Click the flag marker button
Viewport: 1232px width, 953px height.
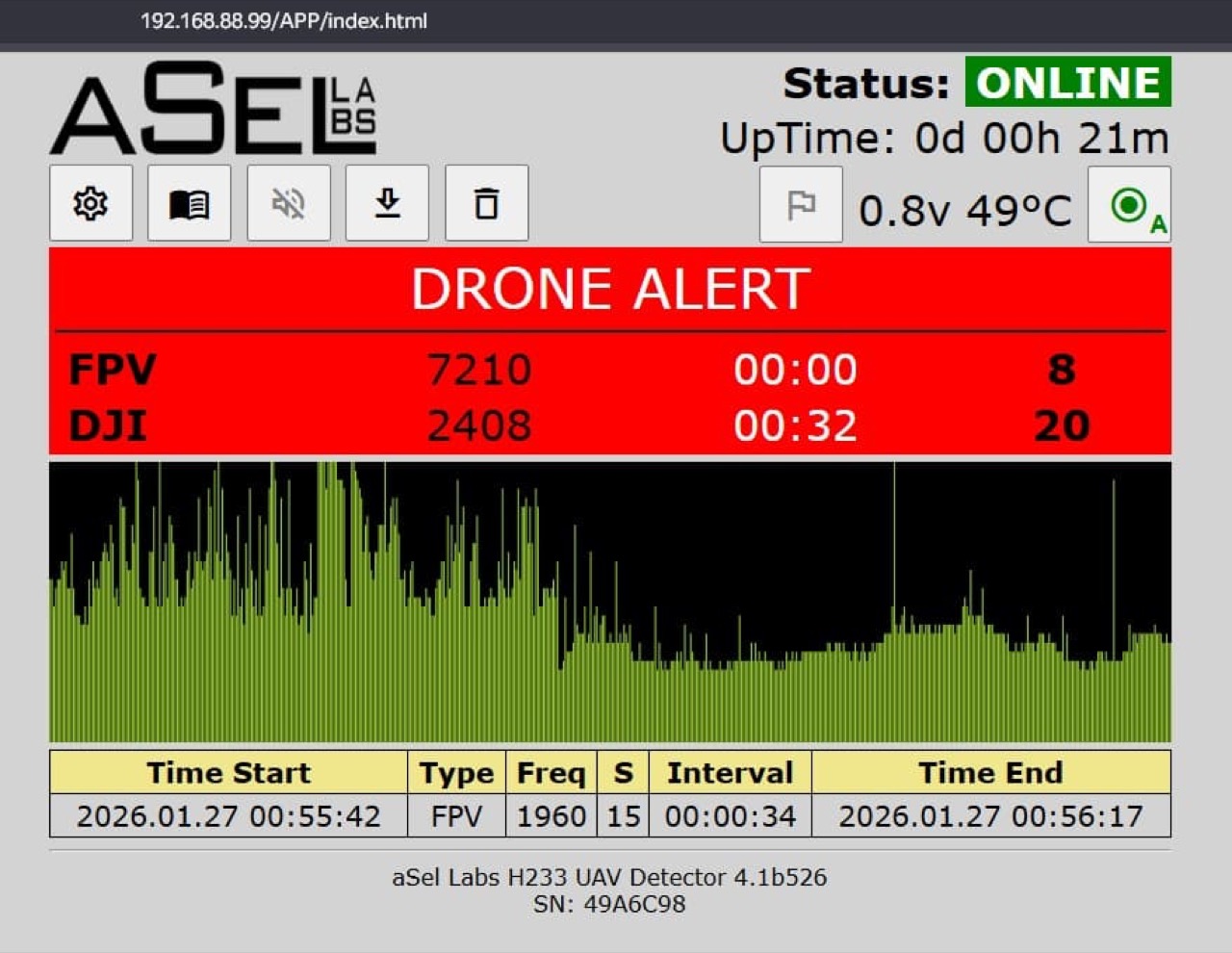801,204
